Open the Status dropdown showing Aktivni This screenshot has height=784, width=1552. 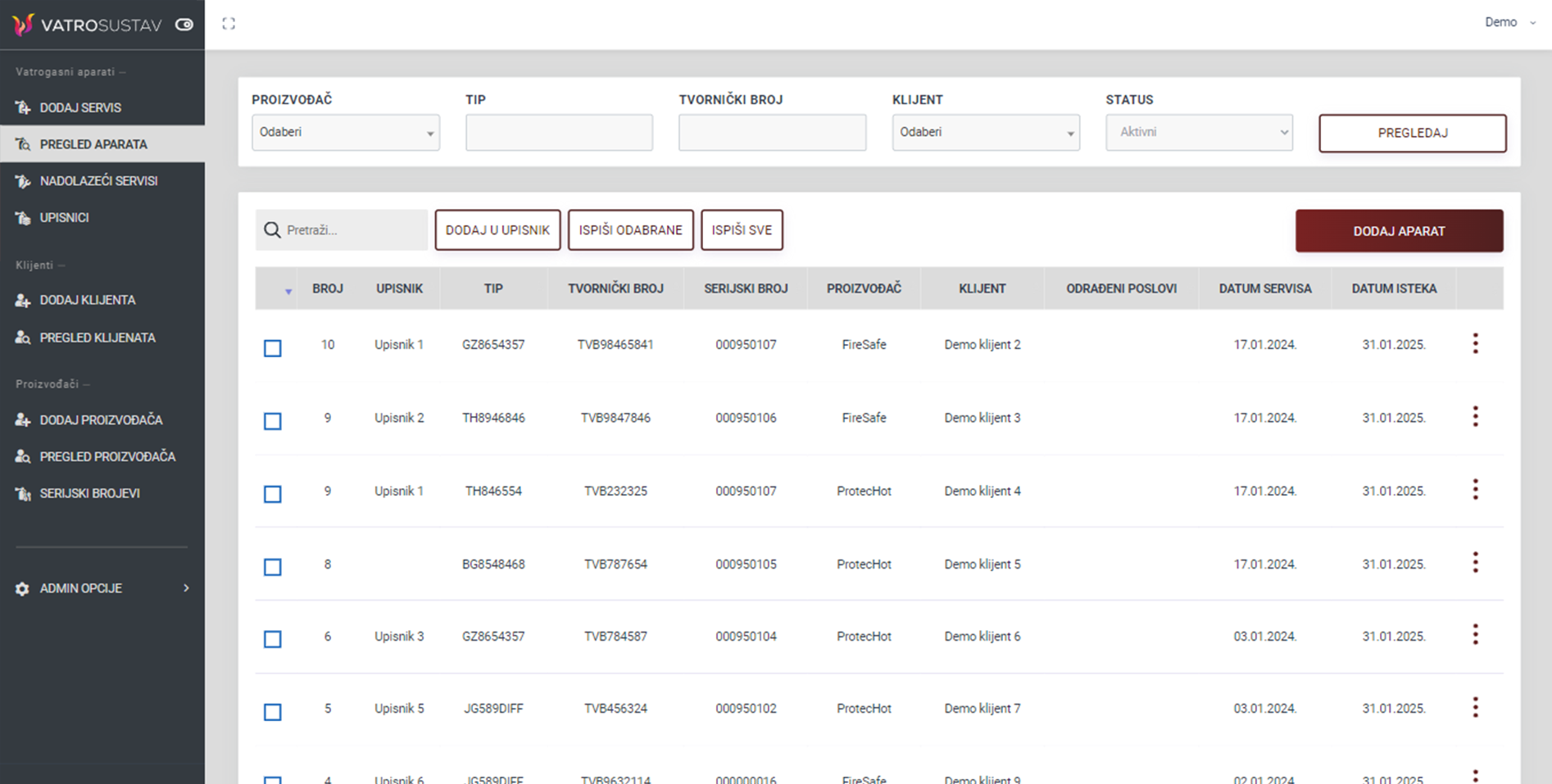coord(1198,133)
